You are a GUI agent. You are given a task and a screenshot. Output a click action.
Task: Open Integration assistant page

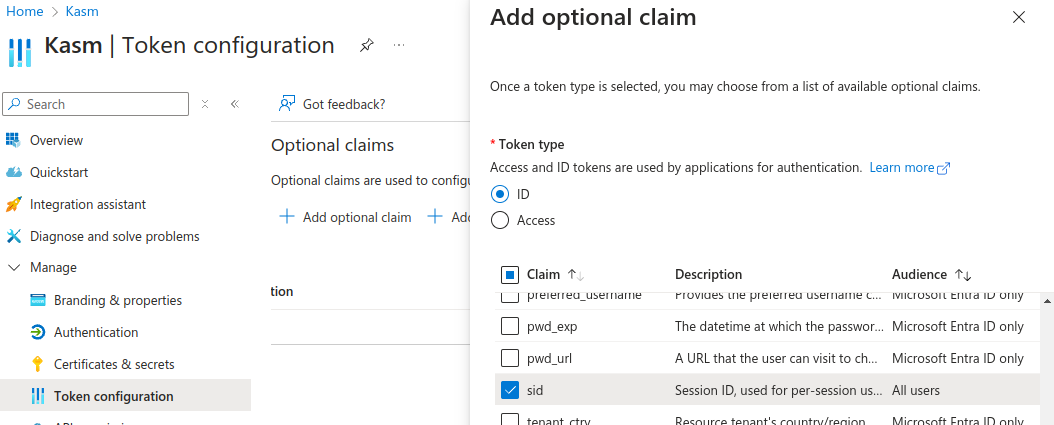coord(87,204)
